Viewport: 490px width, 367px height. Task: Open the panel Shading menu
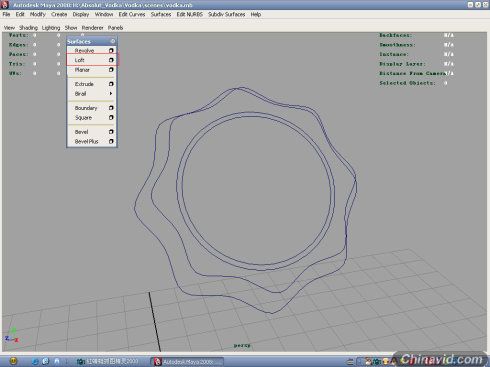(28, 28)
